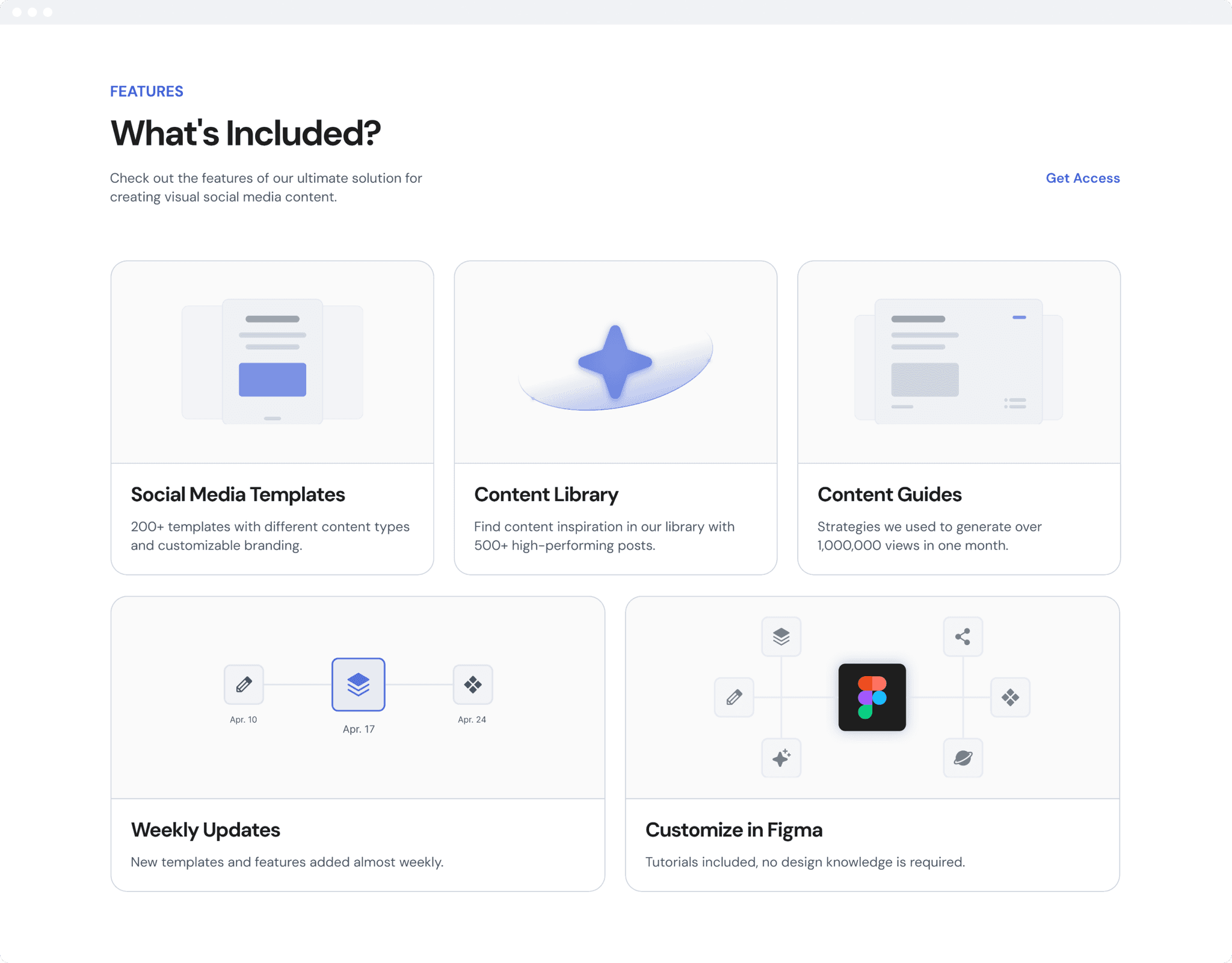Click the planet icon near the Figma logo

pyautogui.click(x=962, y=758)
